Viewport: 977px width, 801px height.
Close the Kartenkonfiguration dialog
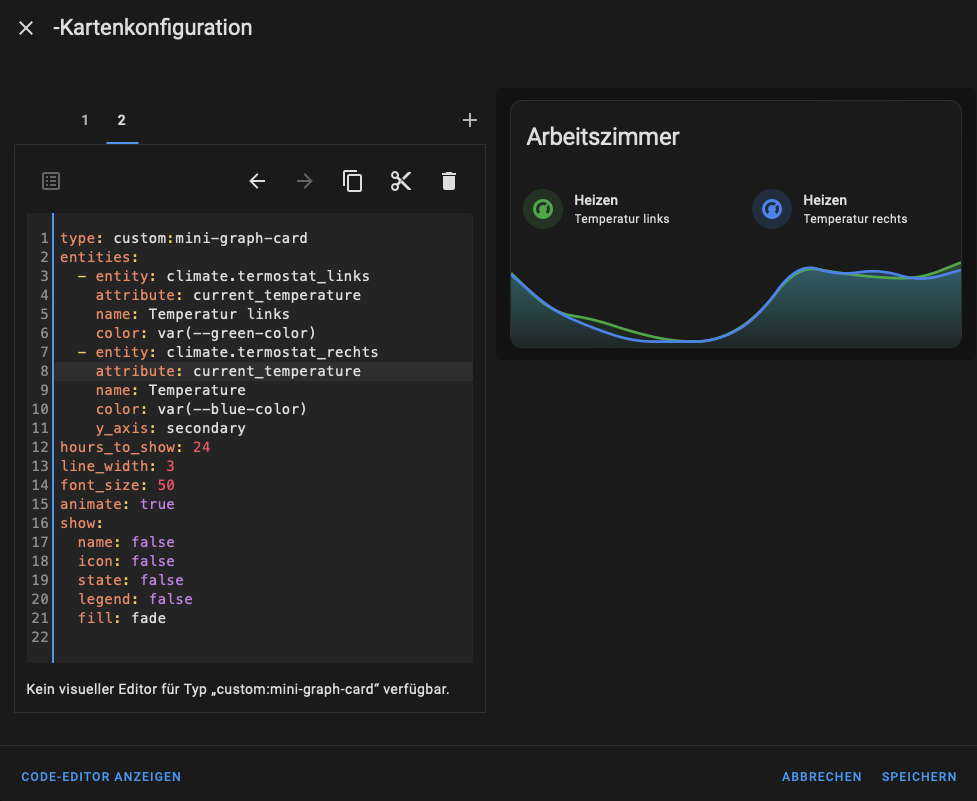click(26, 28)
